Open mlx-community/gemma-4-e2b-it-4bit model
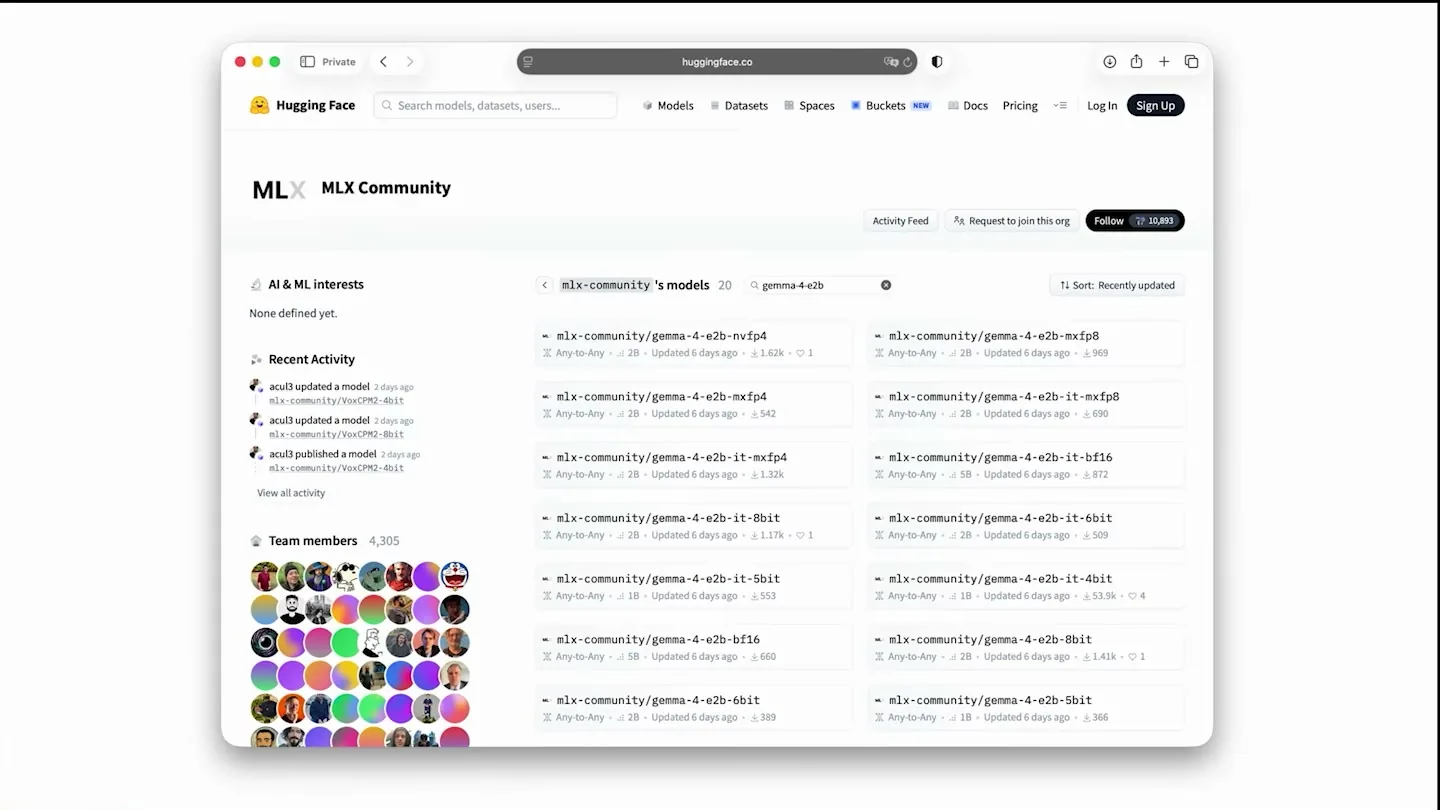The image size is (1440, 810). coord(1027,587)
